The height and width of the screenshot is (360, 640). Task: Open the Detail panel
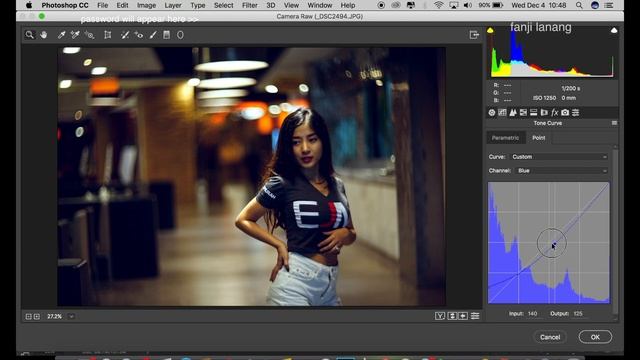click(x=513, y=112)
